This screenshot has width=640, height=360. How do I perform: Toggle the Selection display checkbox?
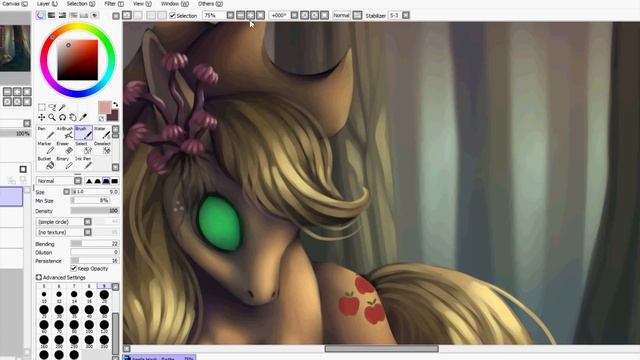(172, 16)
